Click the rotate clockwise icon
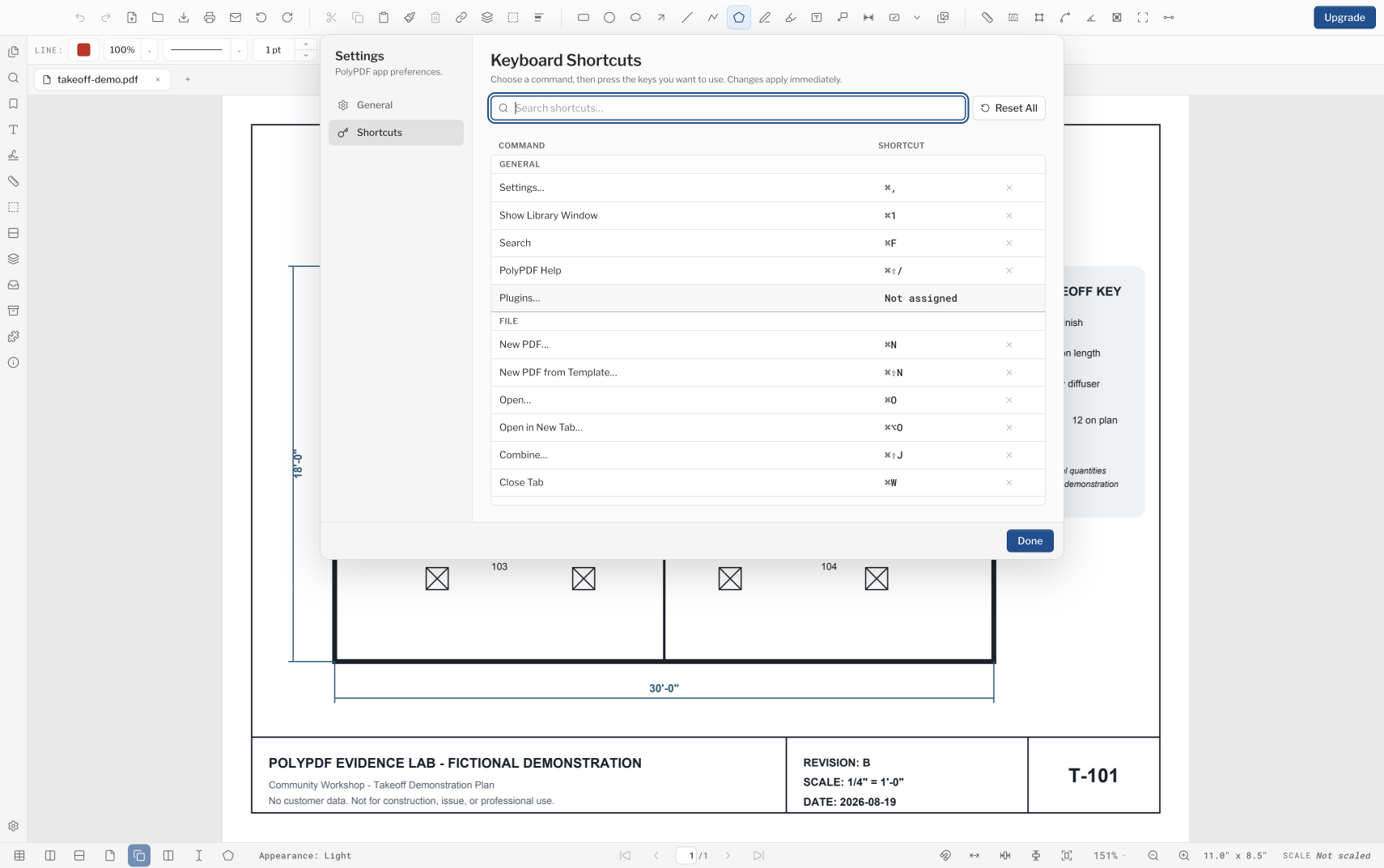 pyautogui.click(x=287, y=17)
